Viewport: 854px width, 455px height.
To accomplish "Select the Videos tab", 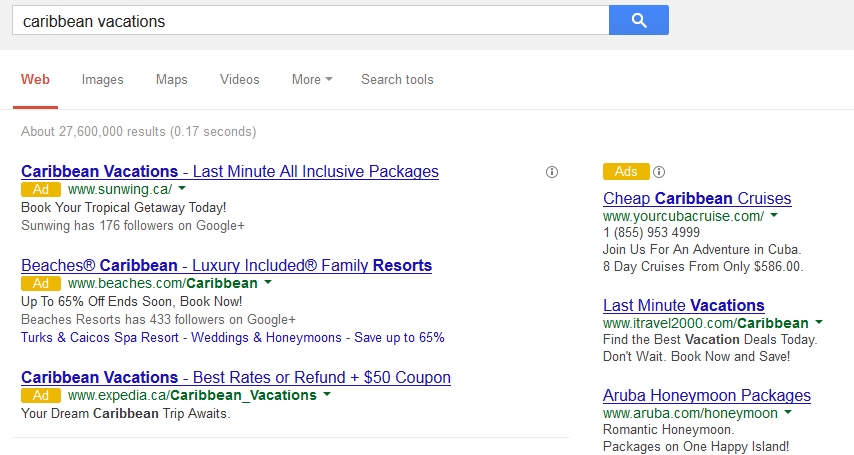I will pos(240,80).
